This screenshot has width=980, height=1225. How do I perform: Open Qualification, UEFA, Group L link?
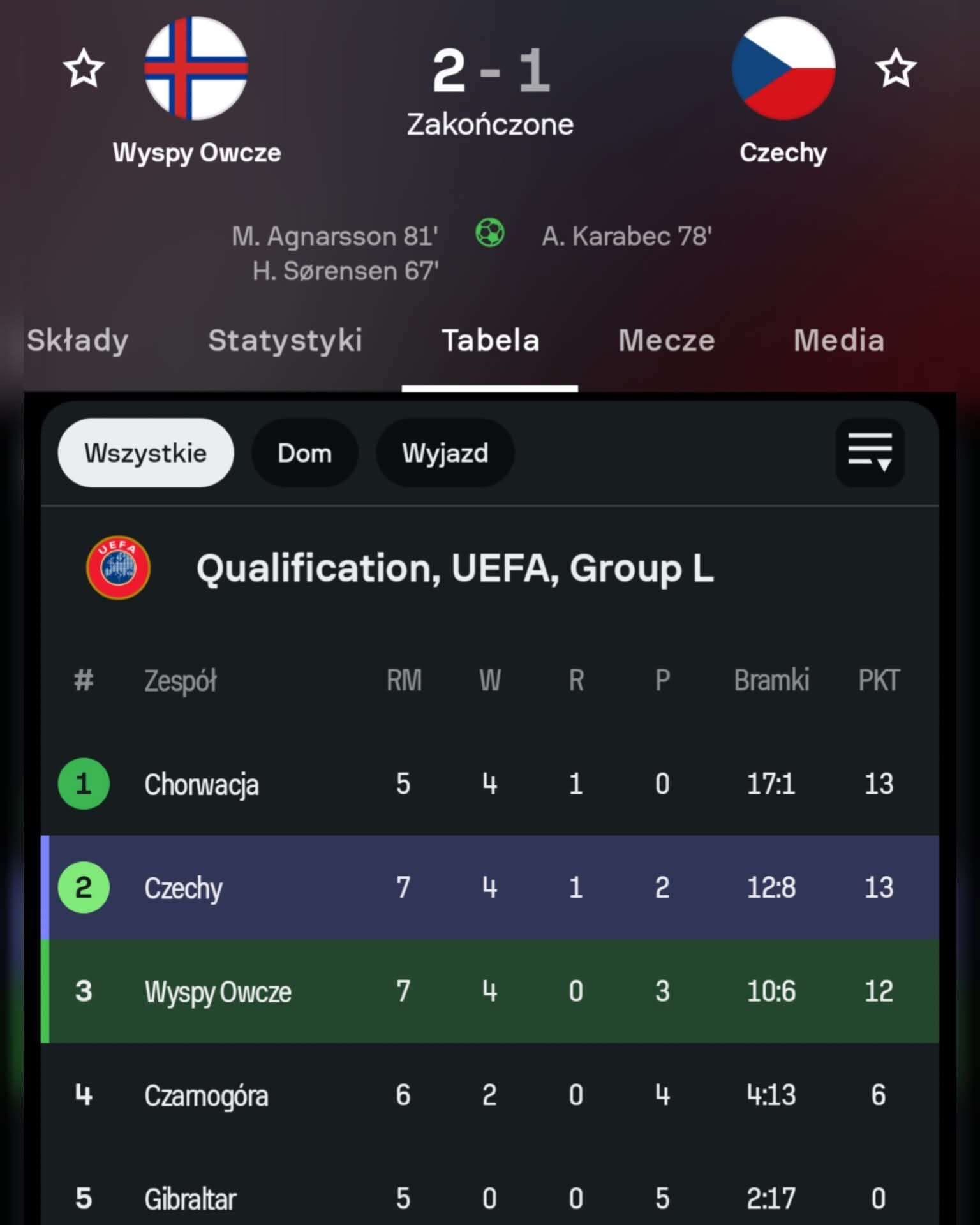455,568
